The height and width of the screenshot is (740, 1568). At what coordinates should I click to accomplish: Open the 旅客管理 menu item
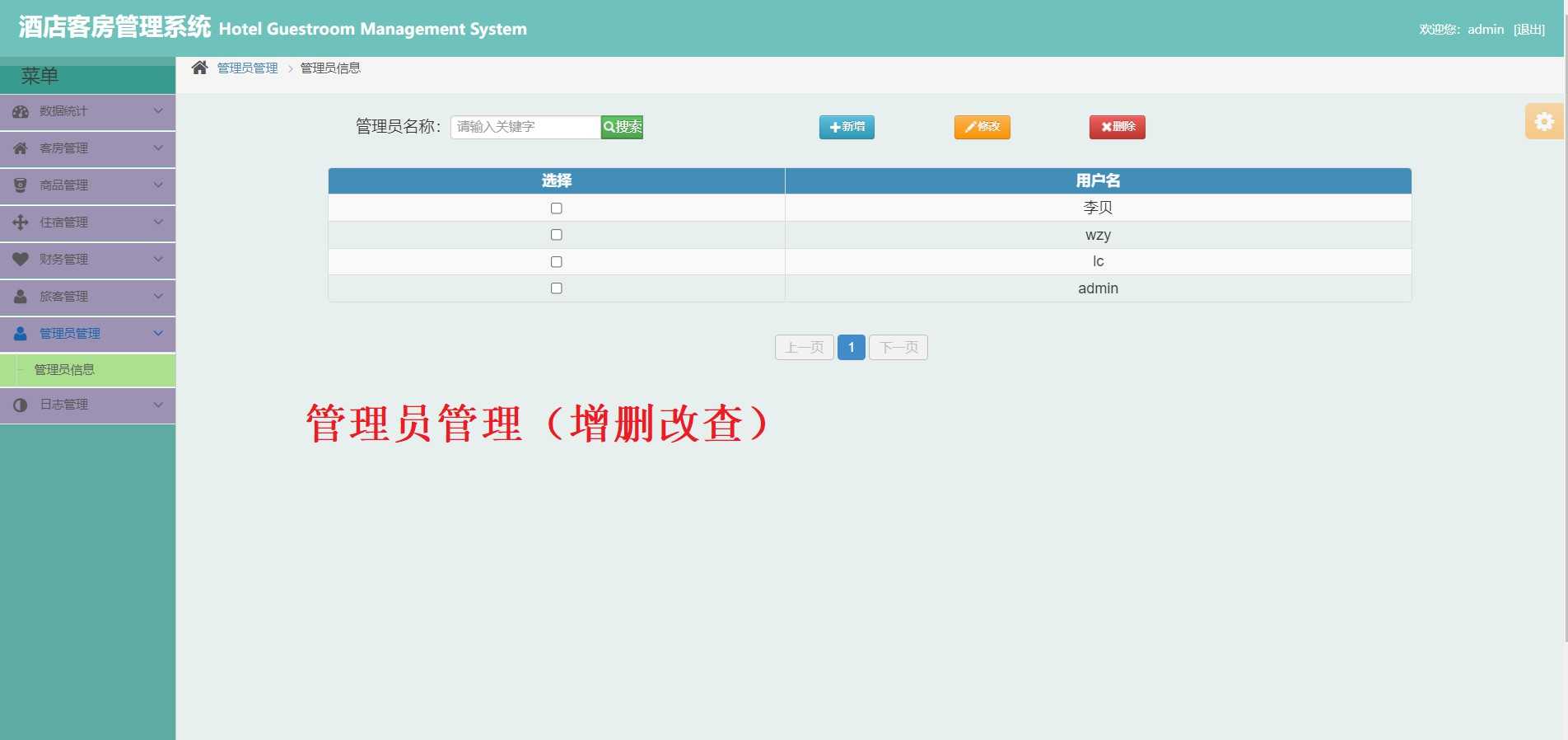pos(87,297)
